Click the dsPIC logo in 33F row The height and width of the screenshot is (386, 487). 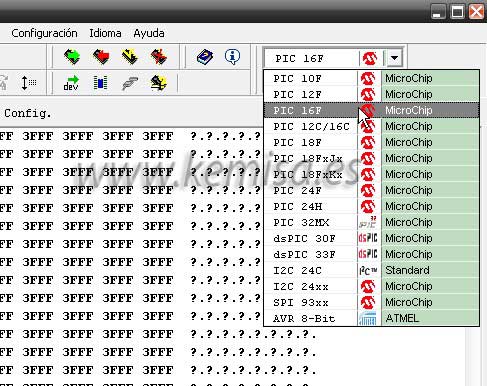[368, 254]
